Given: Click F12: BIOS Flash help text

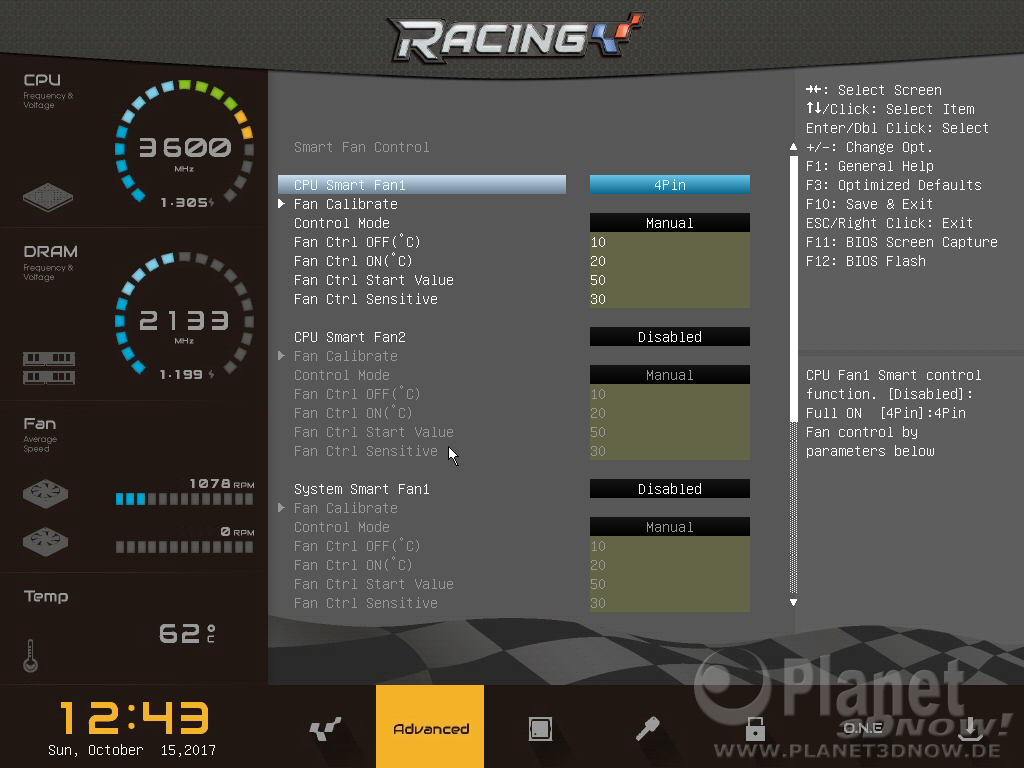Looking at the screenshot, I should click(x=865, y=261).
